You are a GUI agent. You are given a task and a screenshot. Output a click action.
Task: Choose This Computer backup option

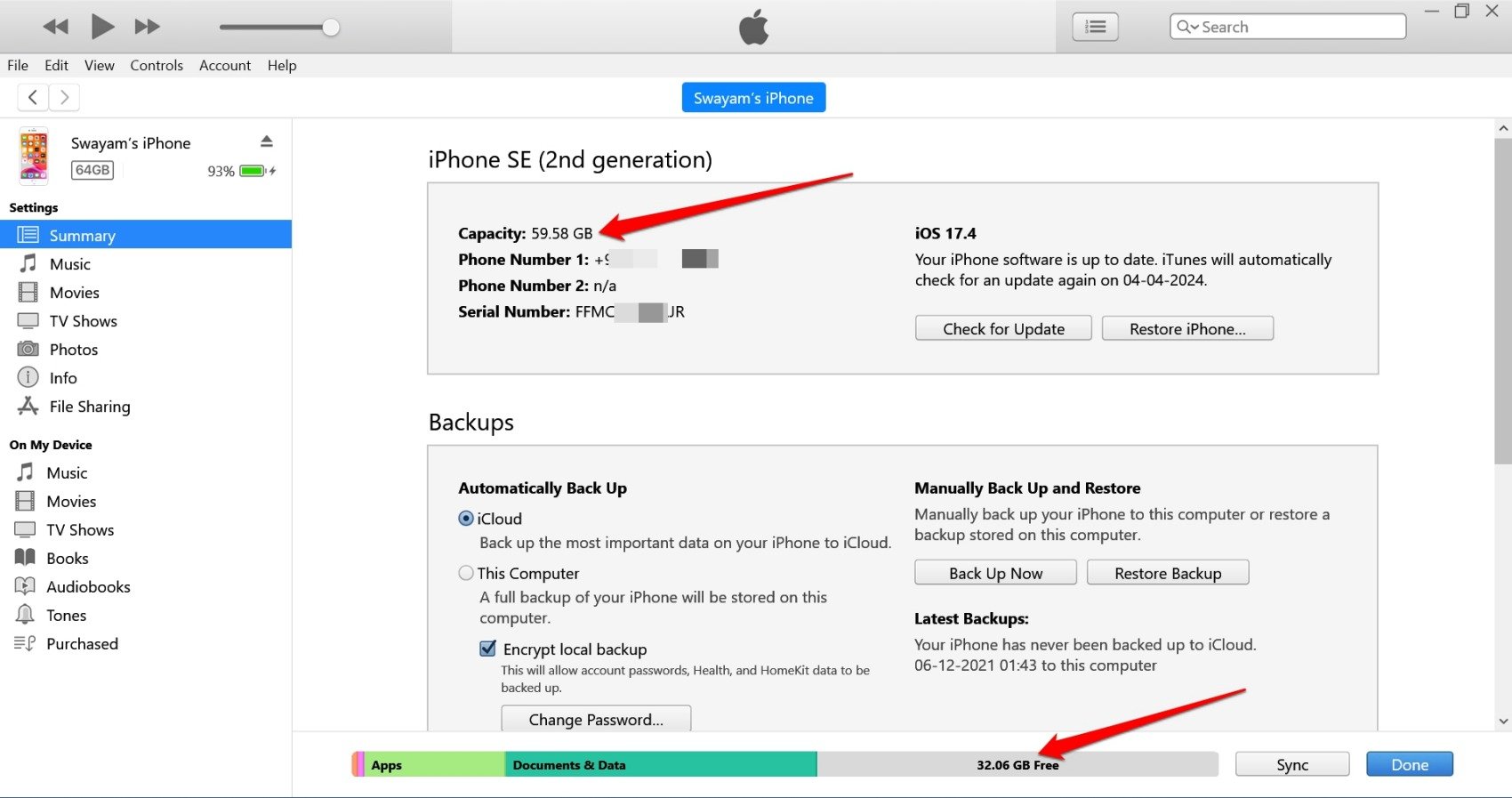pos(466,574)
